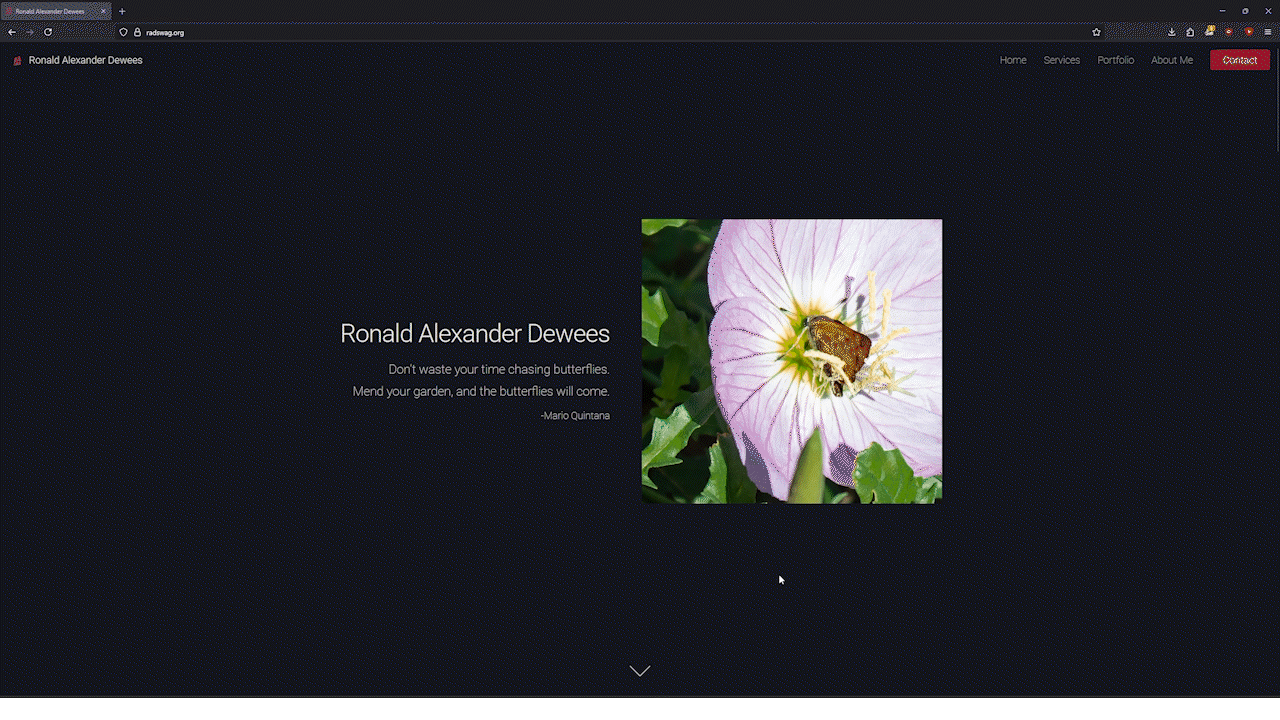The image size is (1280, 720).
Task: Click the browser back arrow
Action: click(x=12, y=32)
